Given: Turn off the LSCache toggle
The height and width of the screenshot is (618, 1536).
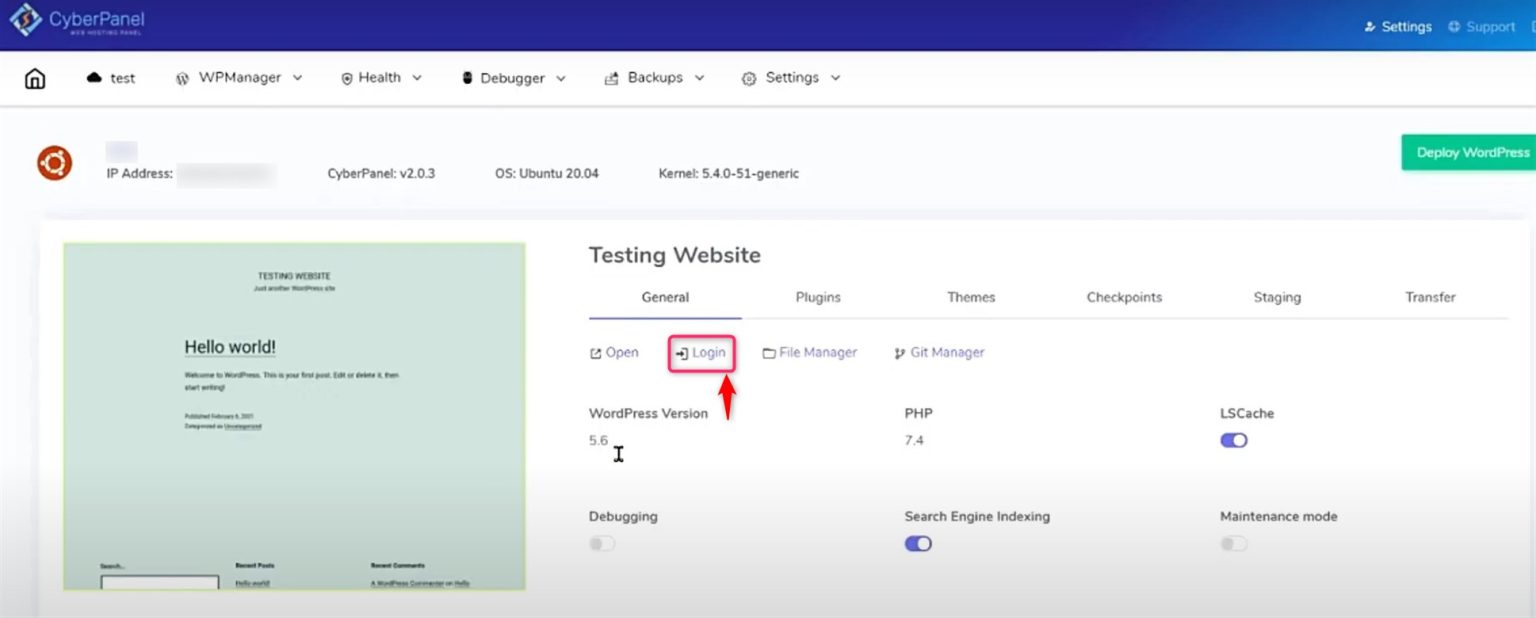Looking at the screenshot, I should click(1233, 440).
